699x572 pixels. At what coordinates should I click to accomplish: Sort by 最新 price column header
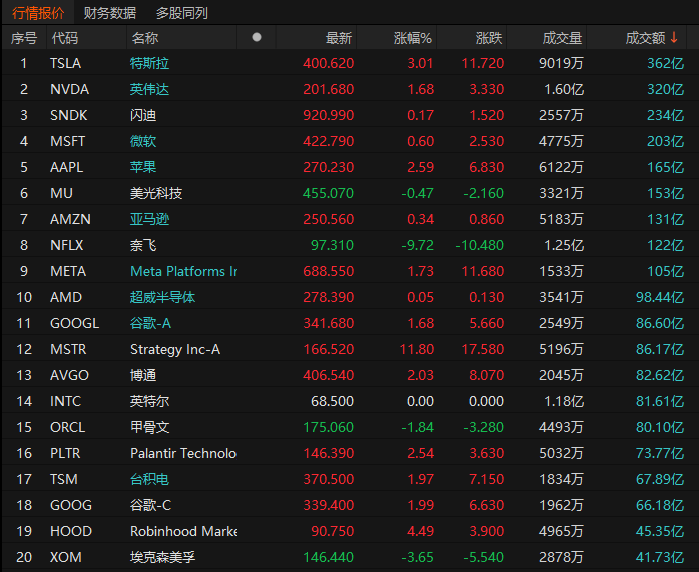point(339,38)
